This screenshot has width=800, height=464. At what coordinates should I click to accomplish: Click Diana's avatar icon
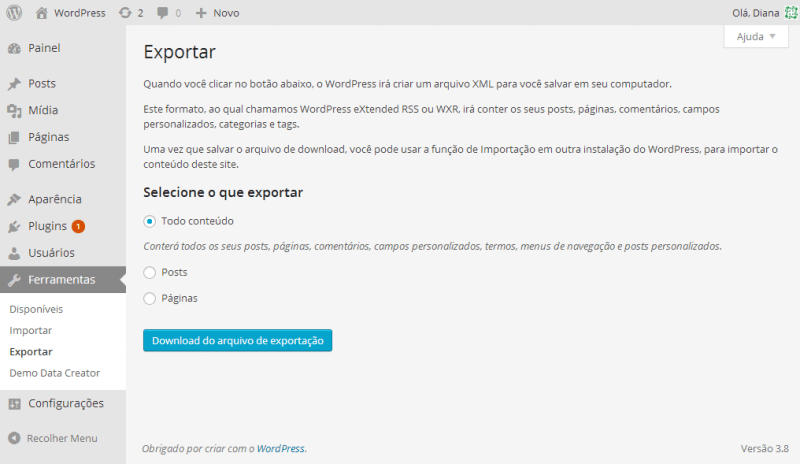click(791, 13)
